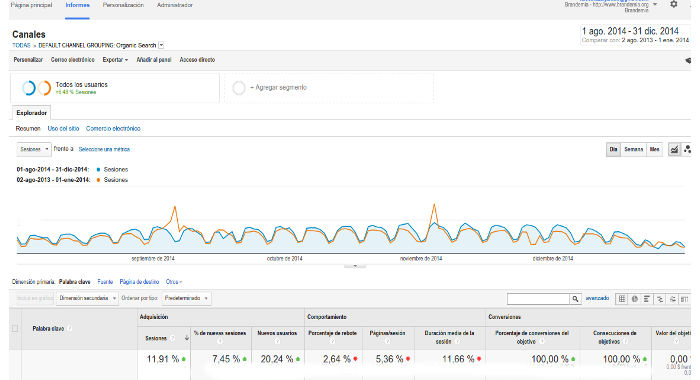
Task: Open the Administrador tab
Action: pyautogui.click(x=175, y=5)
